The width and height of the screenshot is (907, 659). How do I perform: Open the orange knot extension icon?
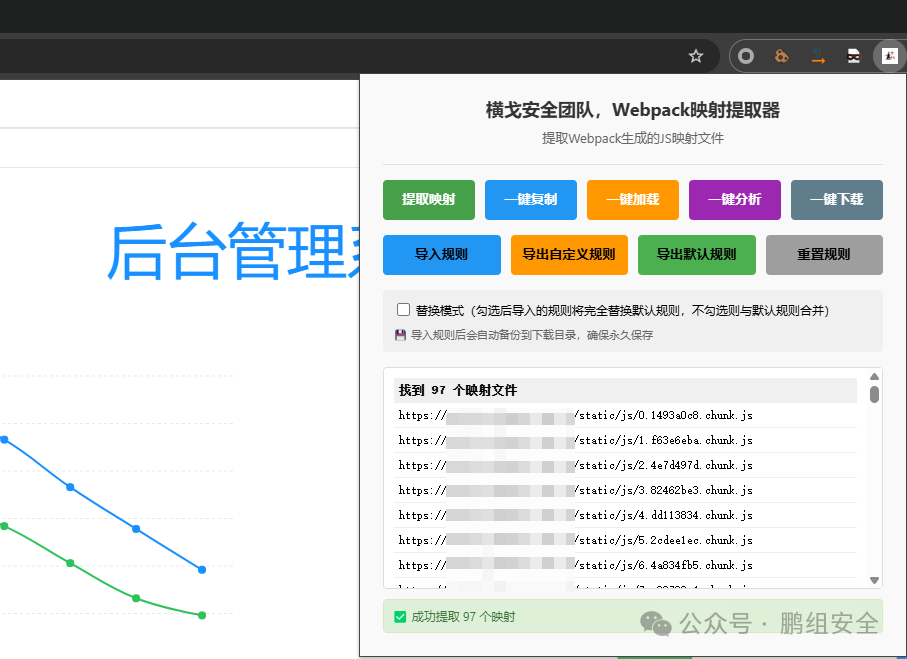(x=781, y=56)
